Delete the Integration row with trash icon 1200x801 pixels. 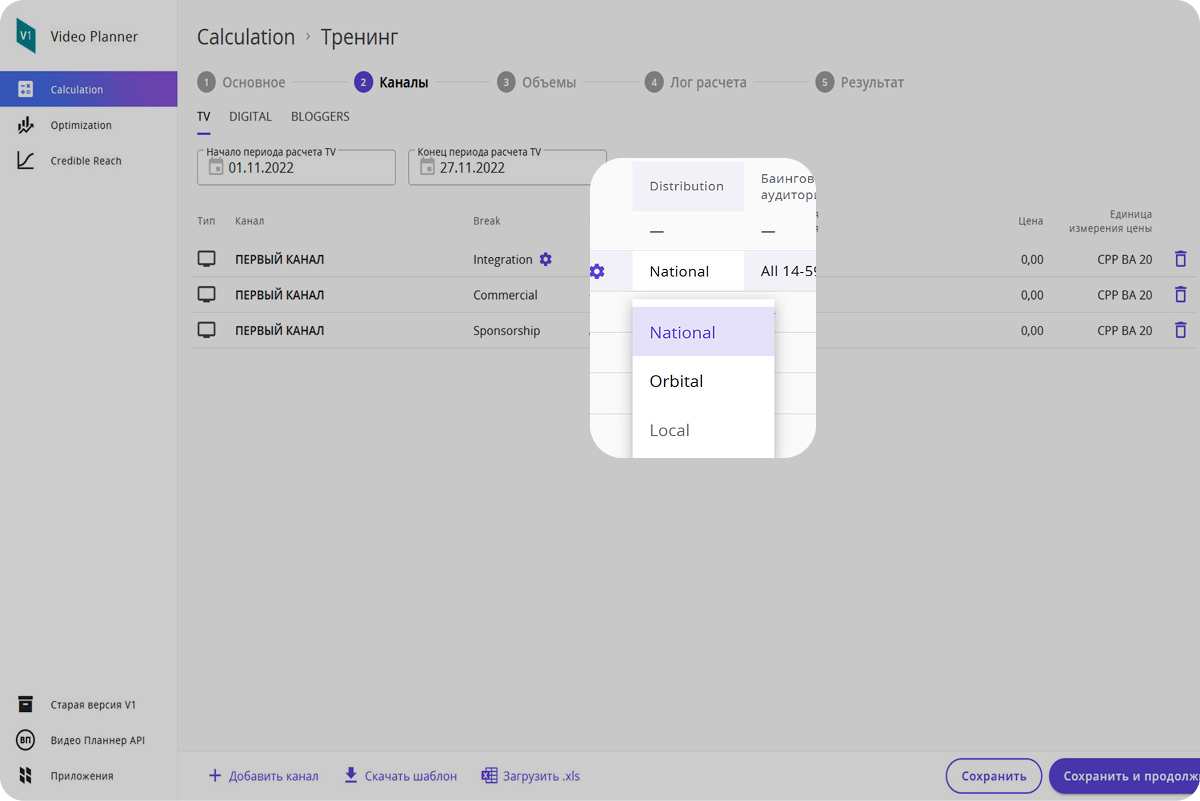(x=1180, y=259)
